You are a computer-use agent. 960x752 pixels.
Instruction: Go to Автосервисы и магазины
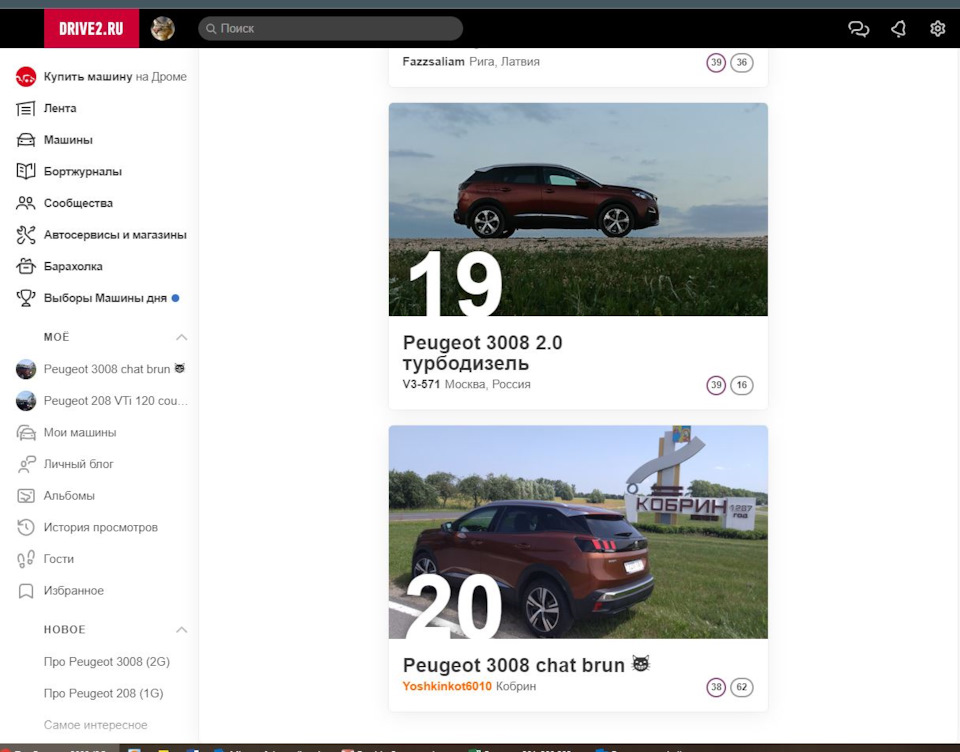tap(115, 235)
